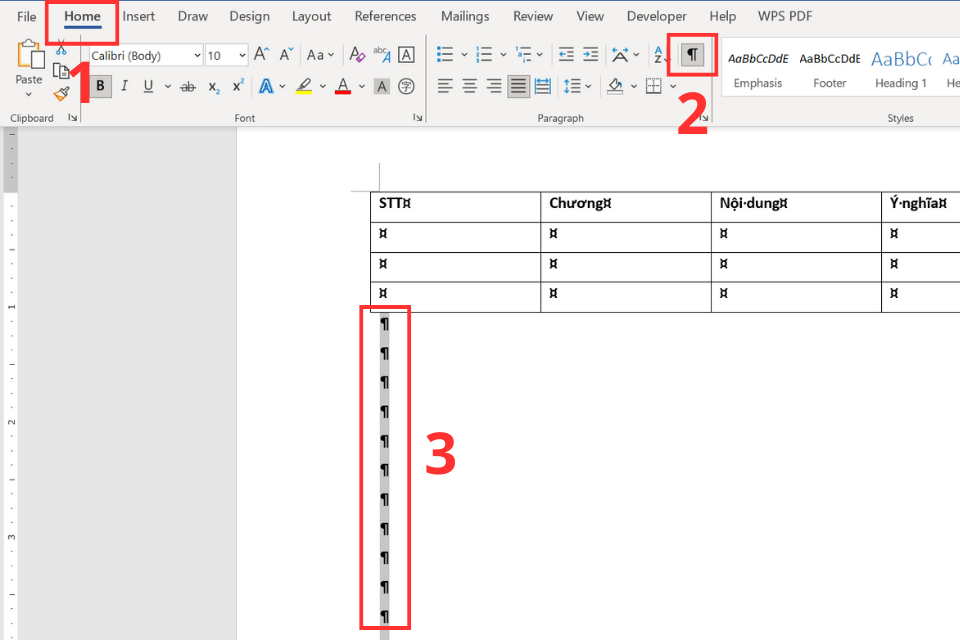Increase paragraph indent
The width and height of the screenshot is (960, 640).
click(x=591, y=55)
